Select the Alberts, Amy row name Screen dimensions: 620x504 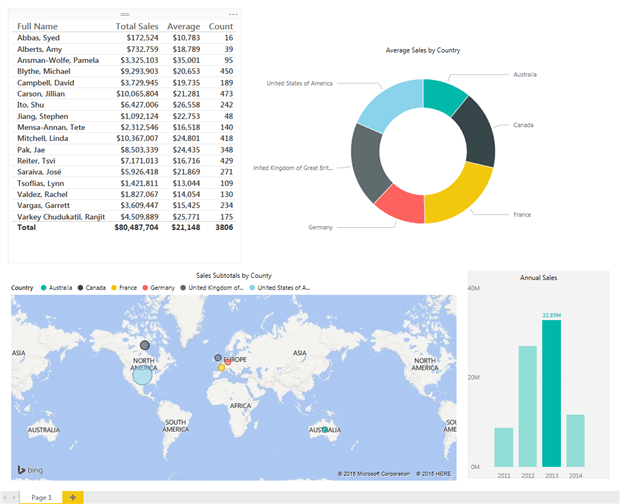40,49
